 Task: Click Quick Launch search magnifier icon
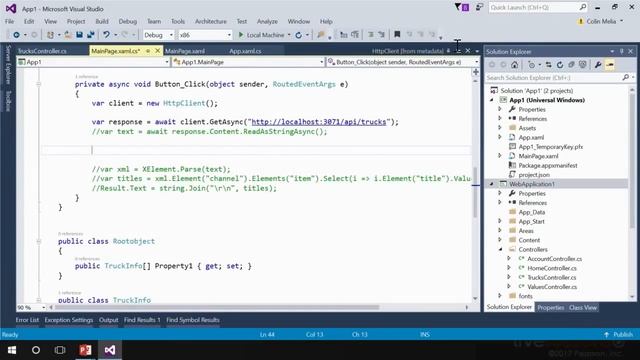[x=583, y=7]
